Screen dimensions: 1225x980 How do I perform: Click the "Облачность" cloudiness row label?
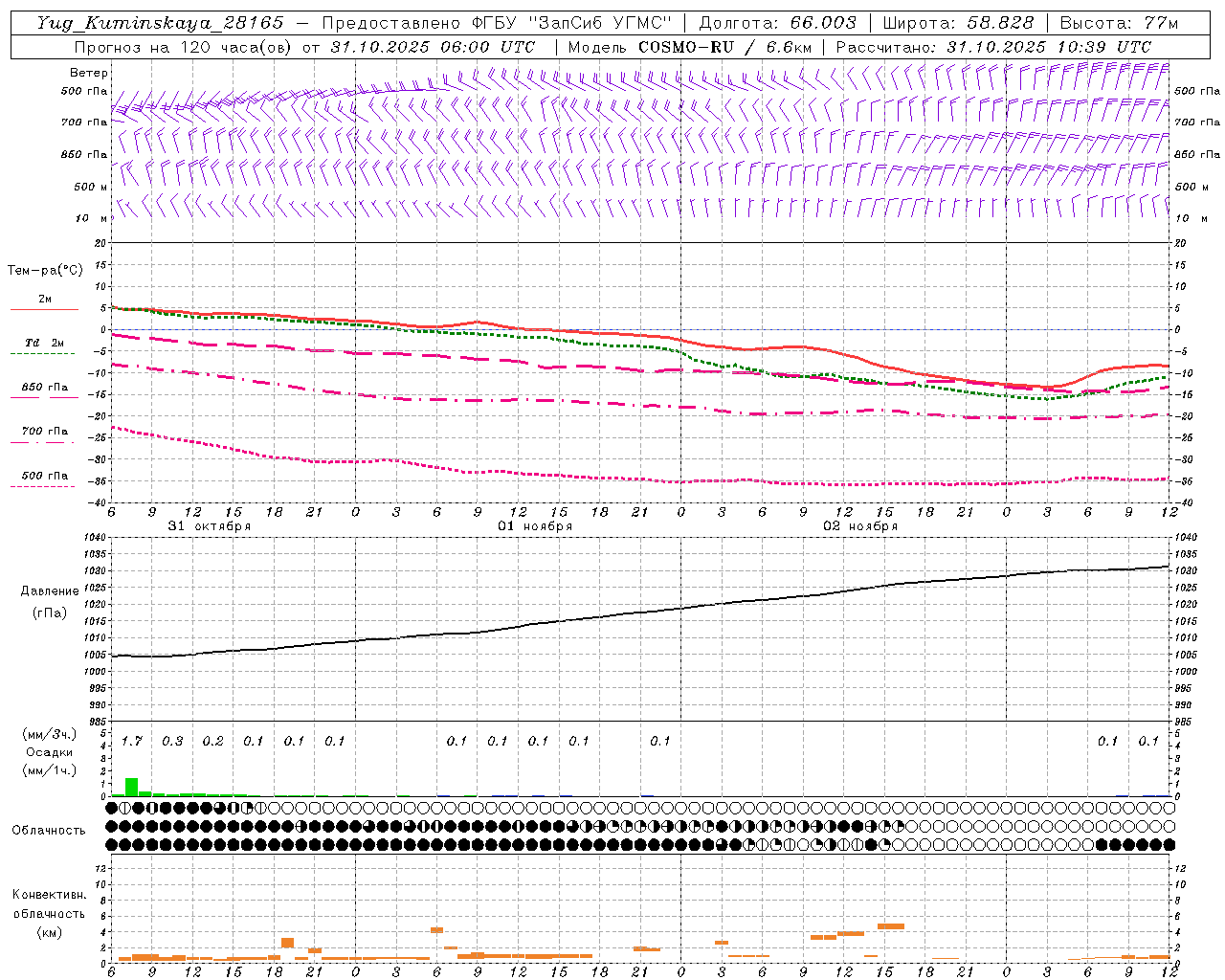[49, 830]
